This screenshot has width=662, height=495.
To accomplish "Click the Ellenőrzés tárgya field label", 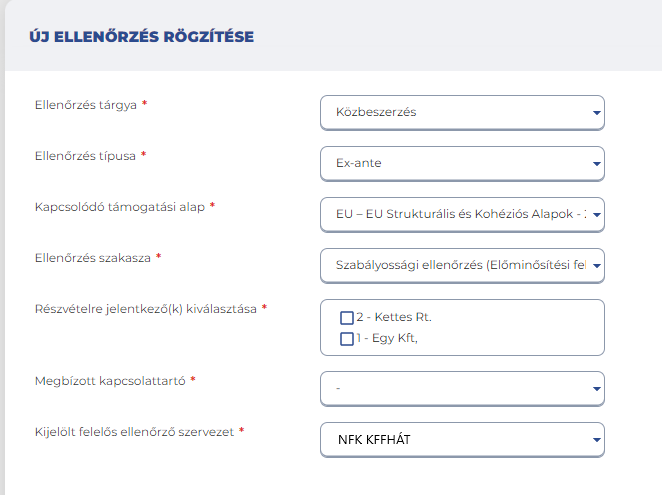I will coord(86,105).
